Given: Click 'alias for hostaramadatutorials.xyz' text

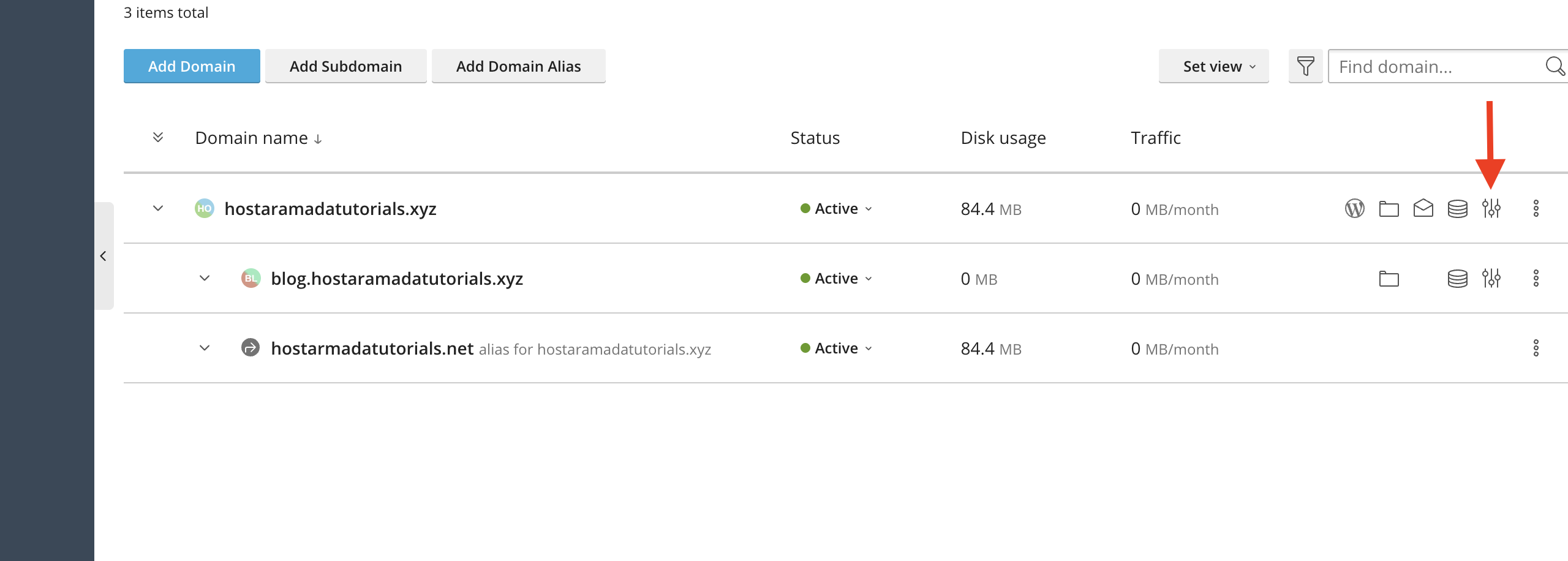Looking at the screenshot, I should point(595,350).
